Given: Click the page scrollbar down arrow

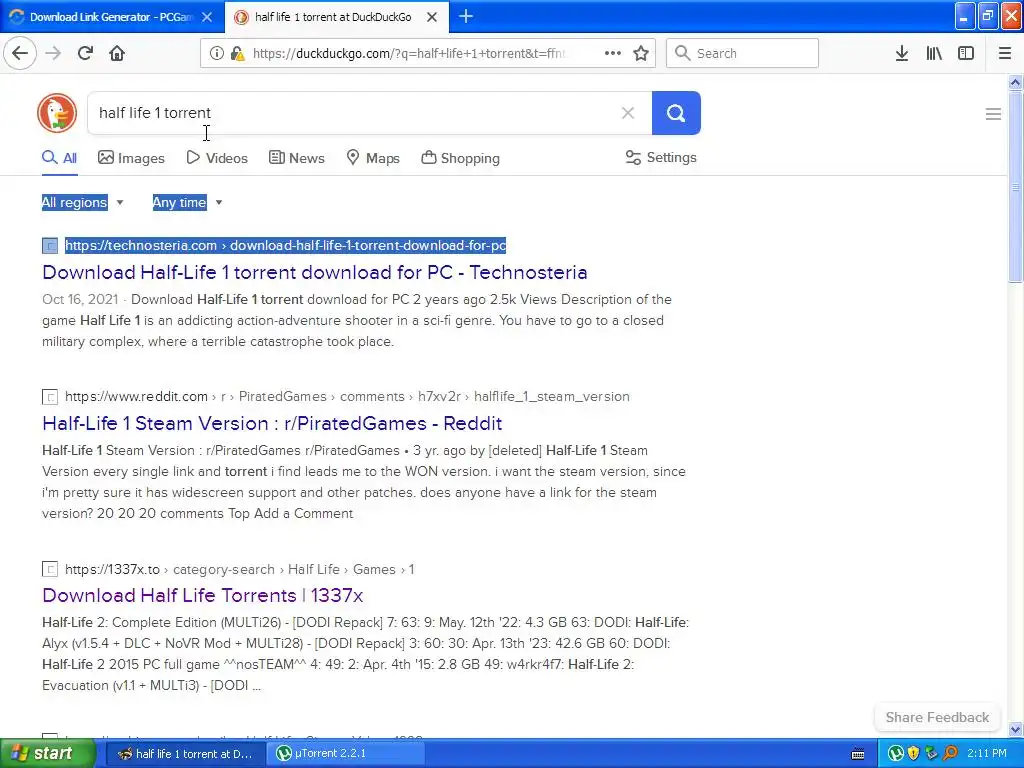Looking at the screenshot, I should pyautogui.click(x=1015, y=729).
